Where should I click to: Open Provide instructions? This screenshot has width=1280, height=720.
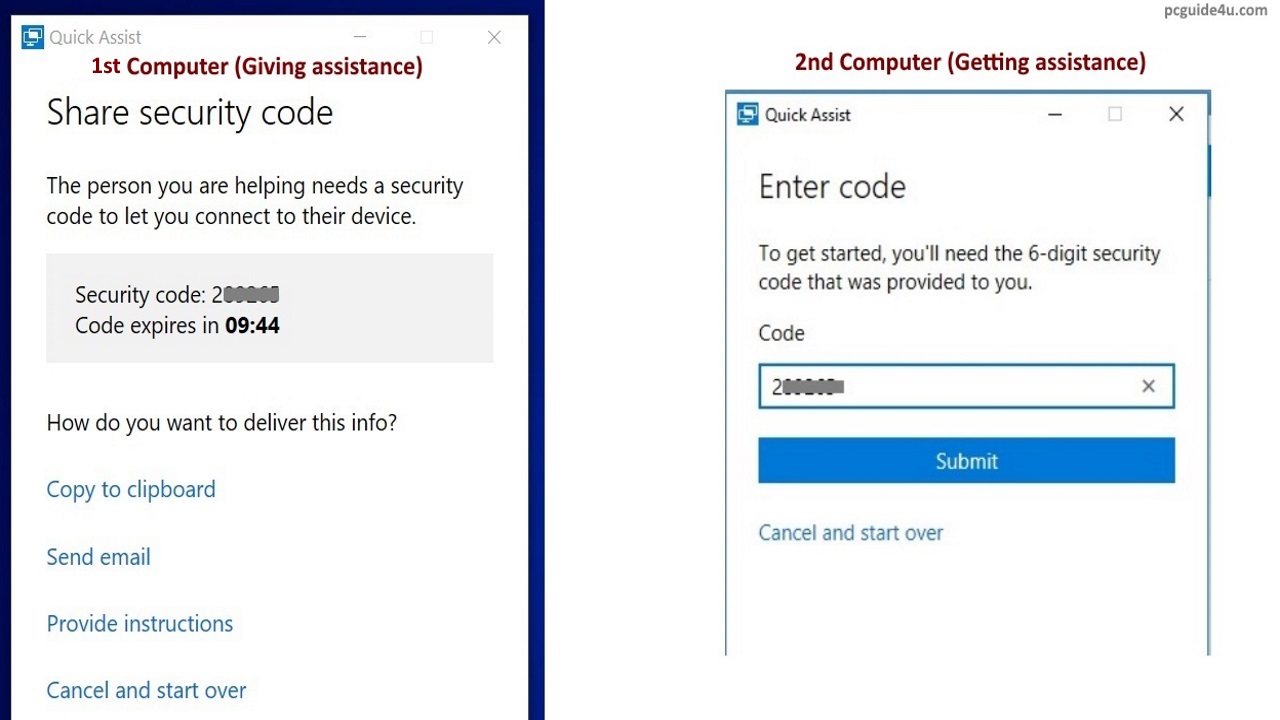pos(139,624)
